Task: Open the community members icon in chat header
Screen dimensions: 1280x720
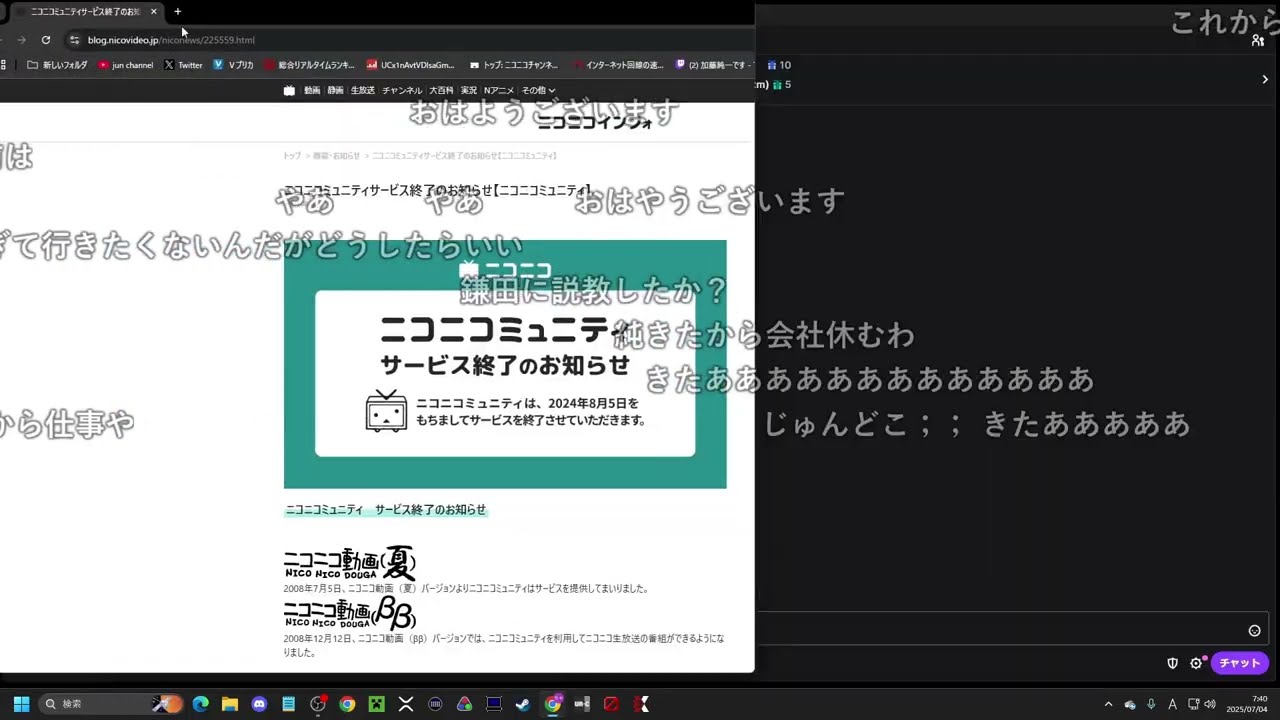Action: (x=1258, y=40)
